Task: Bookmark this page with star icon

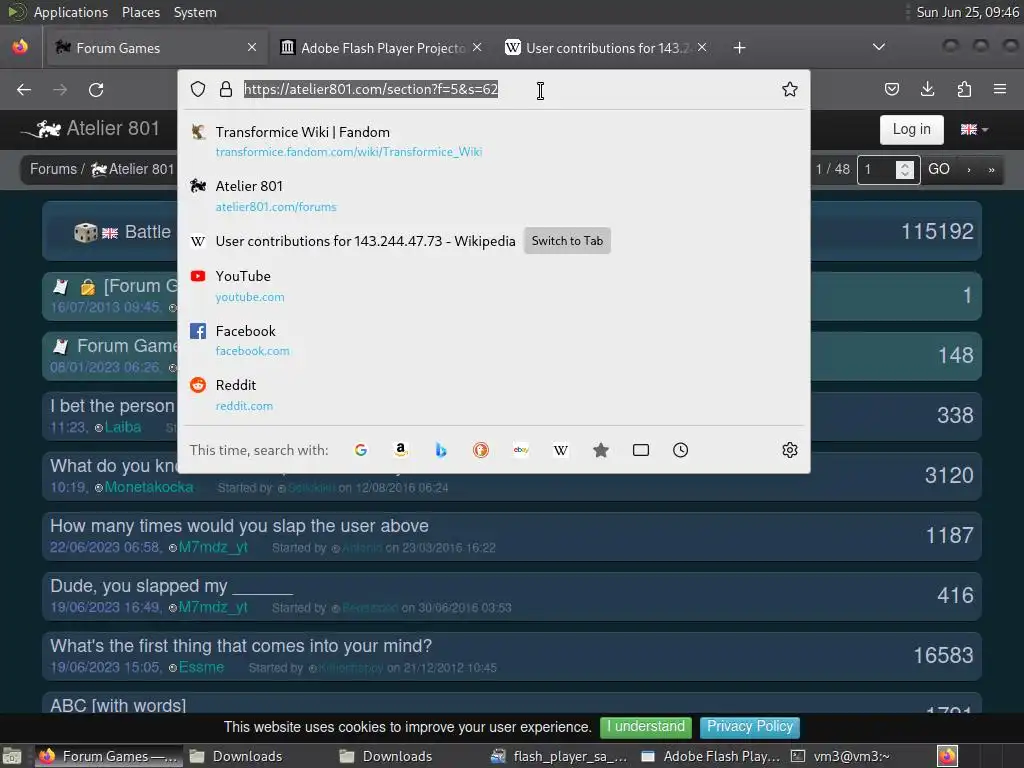Action: click(790, 89)
